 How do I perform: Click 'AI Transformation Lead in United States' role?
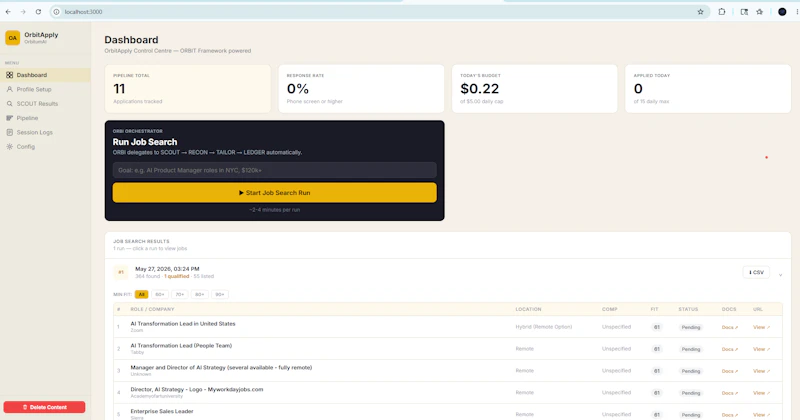click(x=183, y=324)
